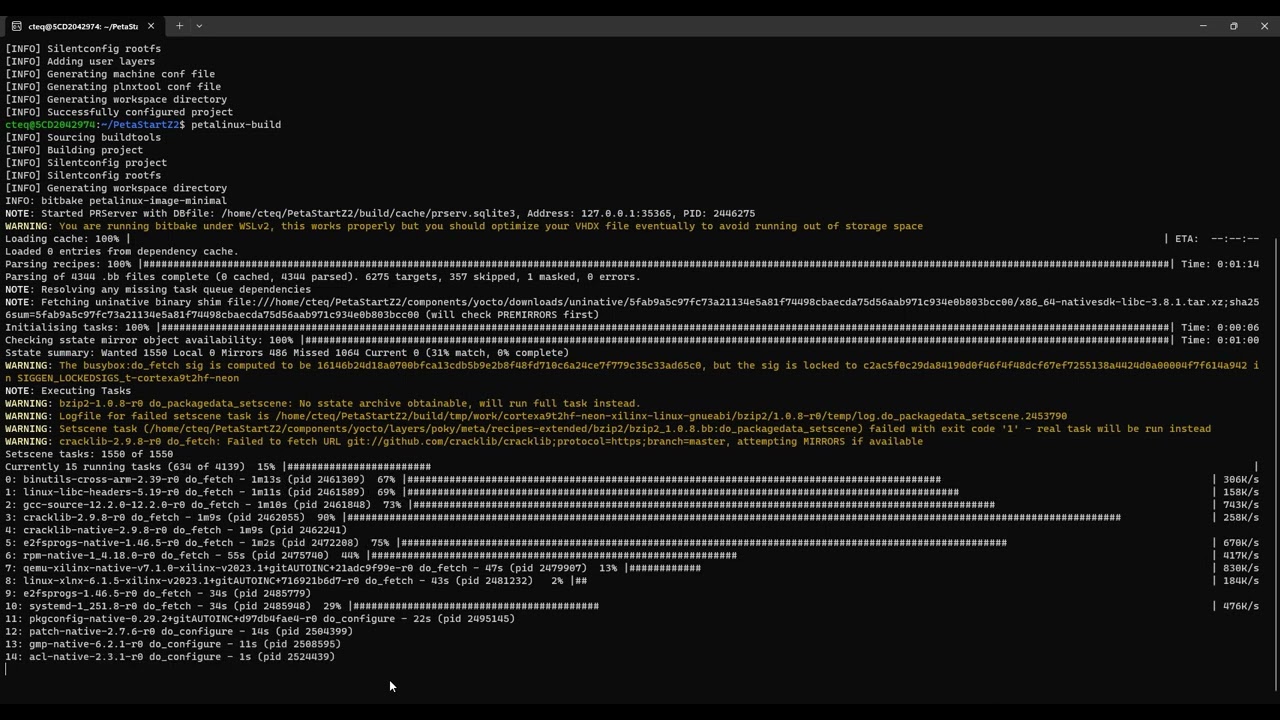Click 'INFO: bitbake petalinux-image-minimal' line

[x=116, y=201]
